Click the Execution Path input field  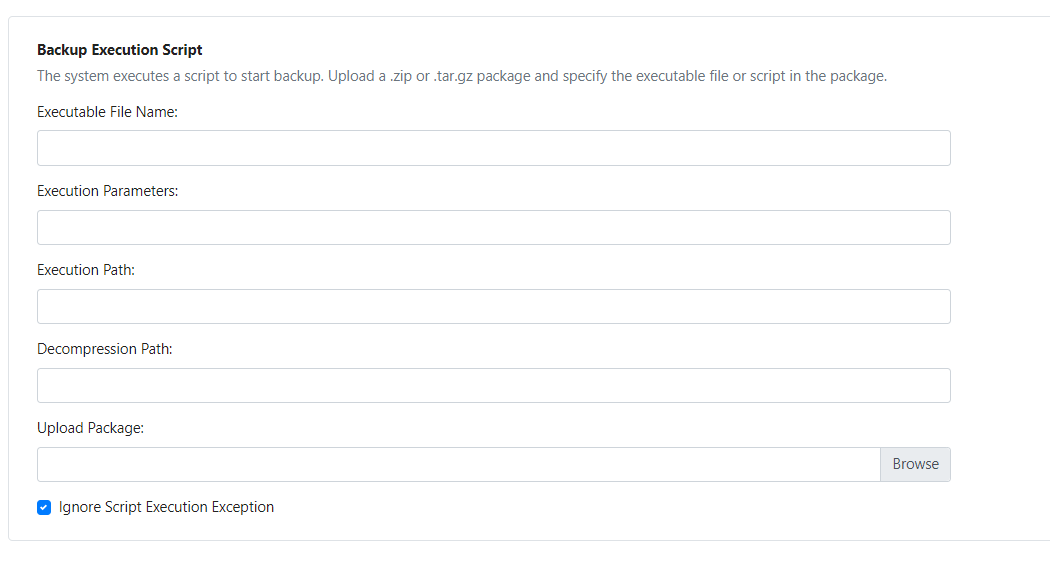click(493, 306)
